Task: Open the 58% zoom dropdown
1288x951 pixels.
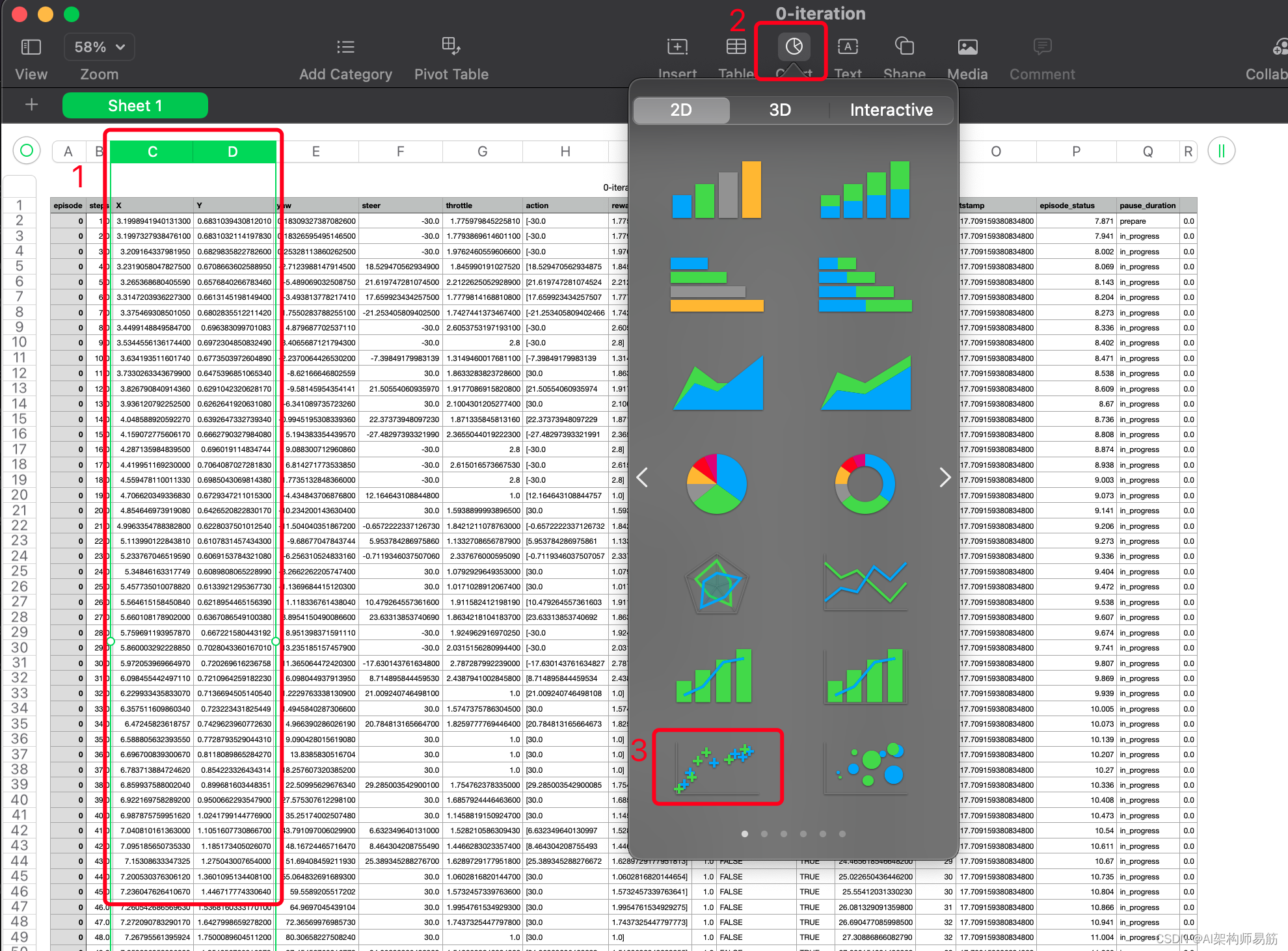Action: pyautogui.click(x=100, y=47)
